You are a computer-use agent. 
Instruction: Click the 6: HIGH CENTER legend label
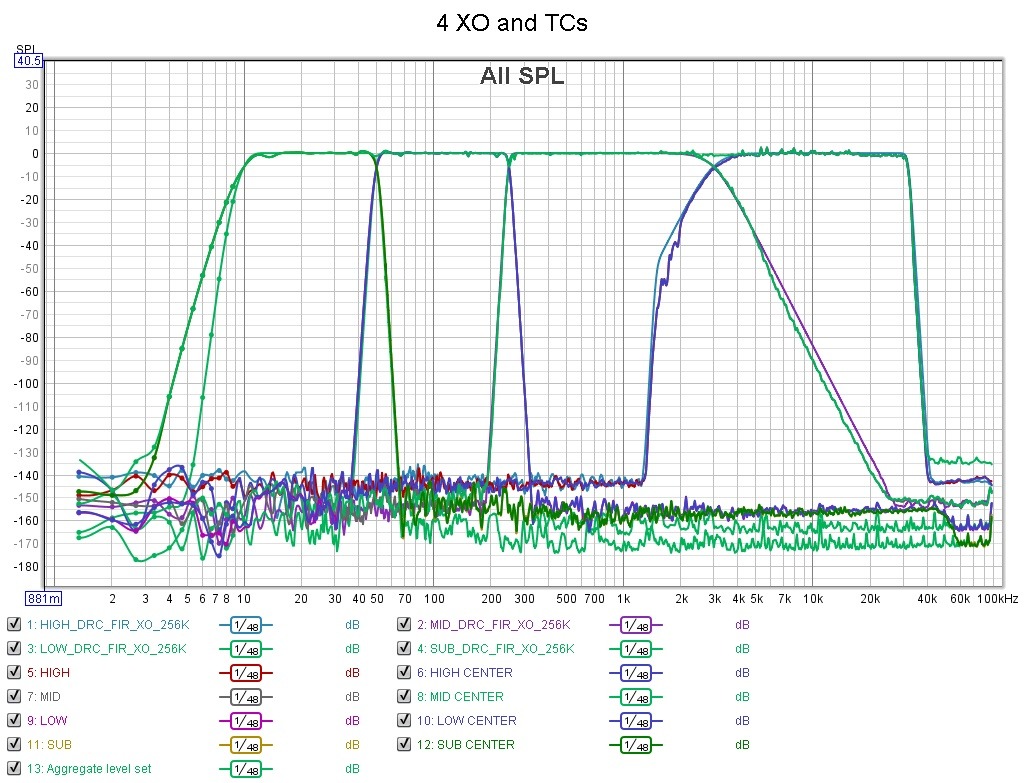coord(464,672)
